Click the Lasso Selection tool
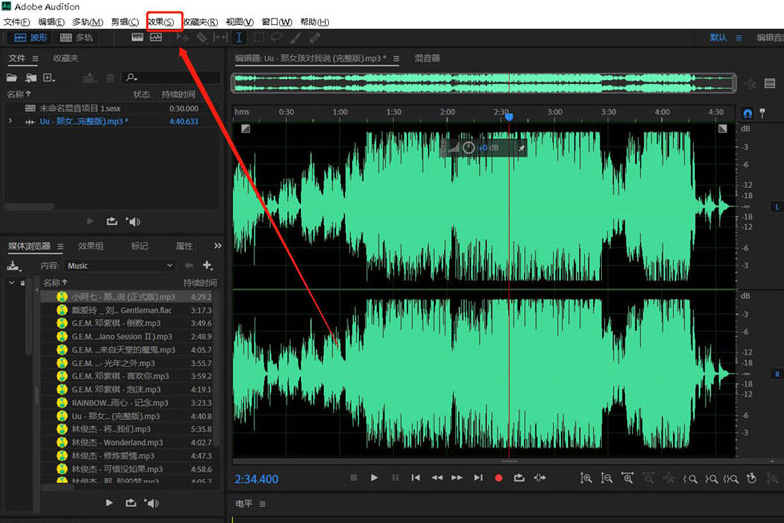The height and width of the screenshot is (523, 784). click(277, 38)
